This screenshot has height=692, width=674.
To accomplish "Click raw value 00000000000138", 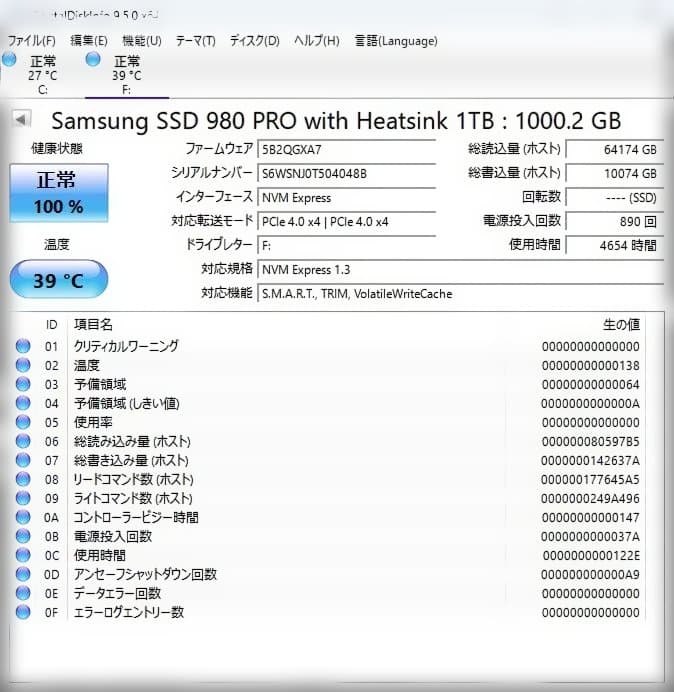I will tap(591, 365).
